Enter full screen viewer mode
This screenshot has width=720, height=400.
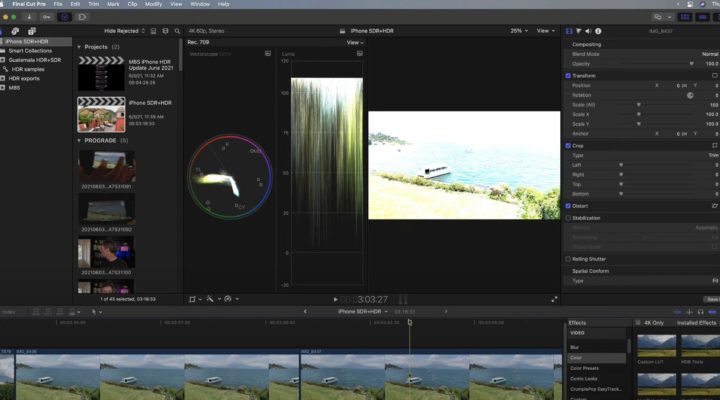554,299
